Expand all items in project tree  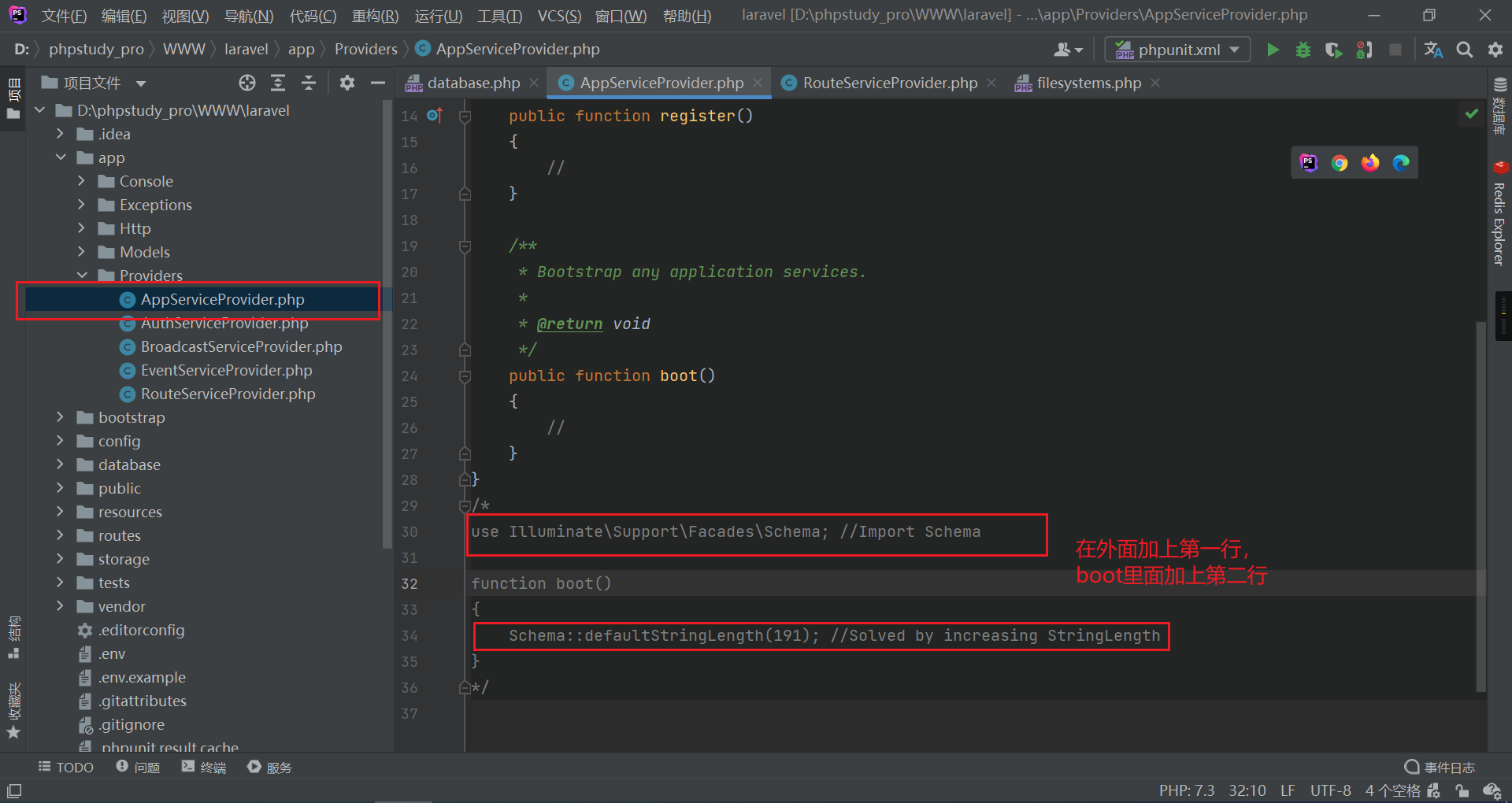coord(278,83)
